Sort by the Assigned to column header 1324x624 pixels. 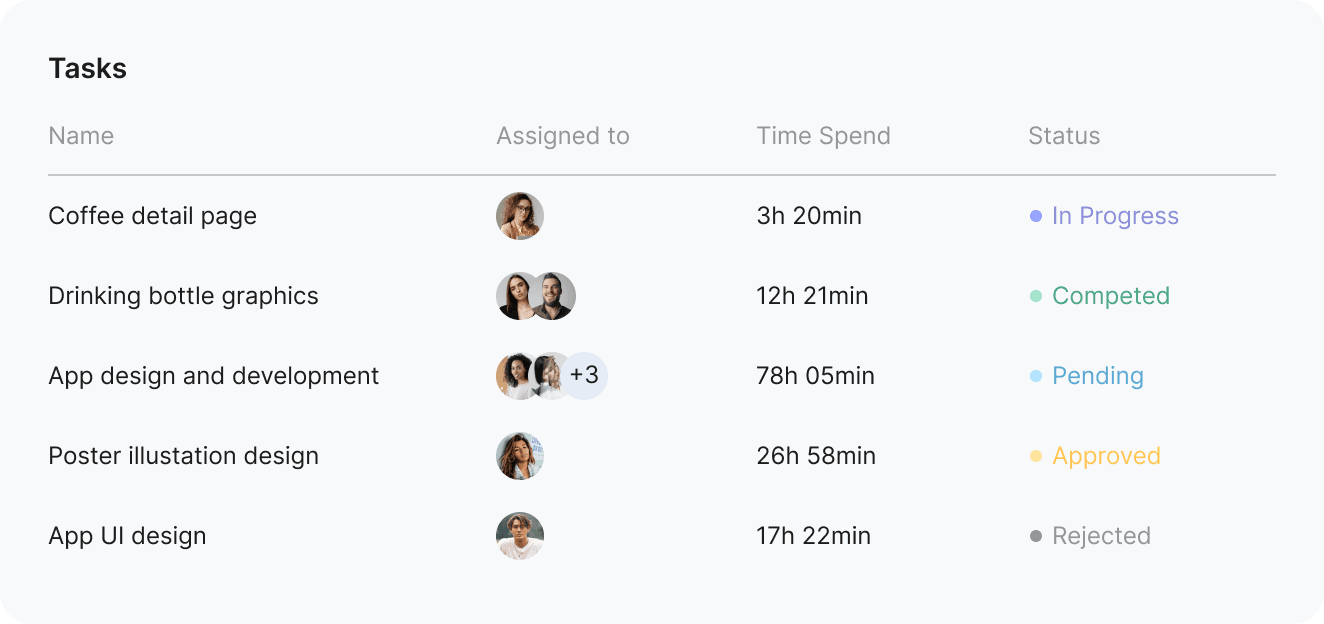[x=563, y=136]
